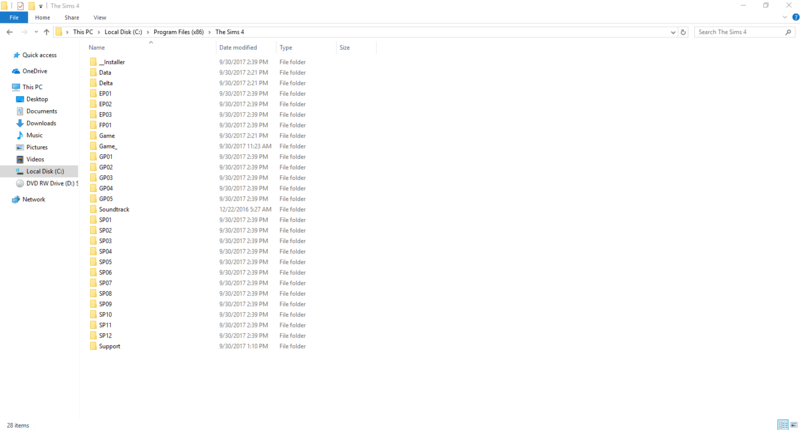The height and width of the screenshot is (430, 800).
Task: Open the __Installer folder icon
Action: coord(93,62)
